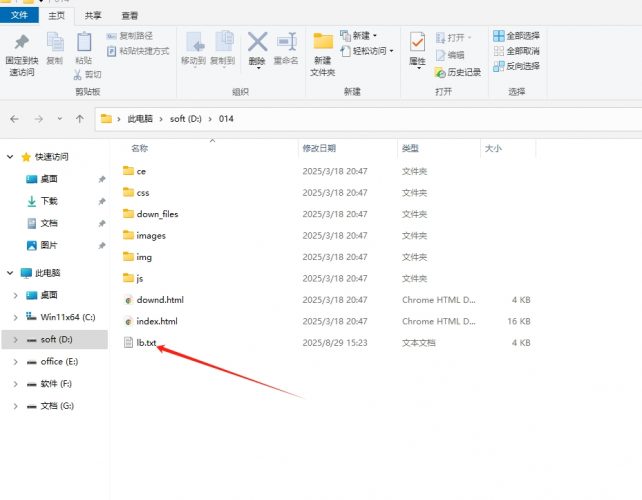This screenshot has width=642, height=500.
Task: Select the index.html file
Action: point(156,321)
